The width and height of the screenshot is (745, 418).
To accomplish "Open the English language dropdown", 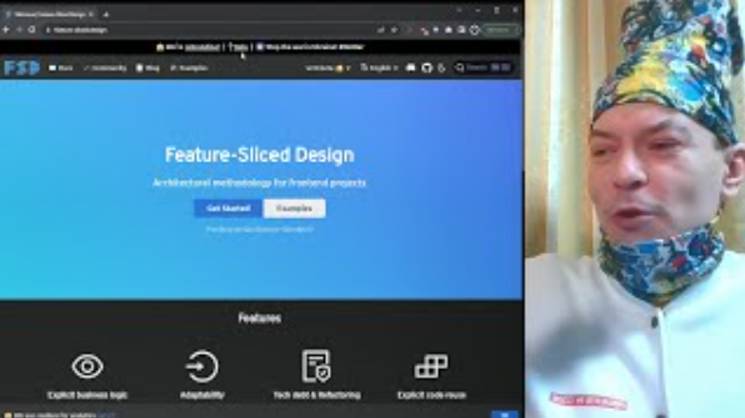I will pyautogui.click(x=379, y=68).
